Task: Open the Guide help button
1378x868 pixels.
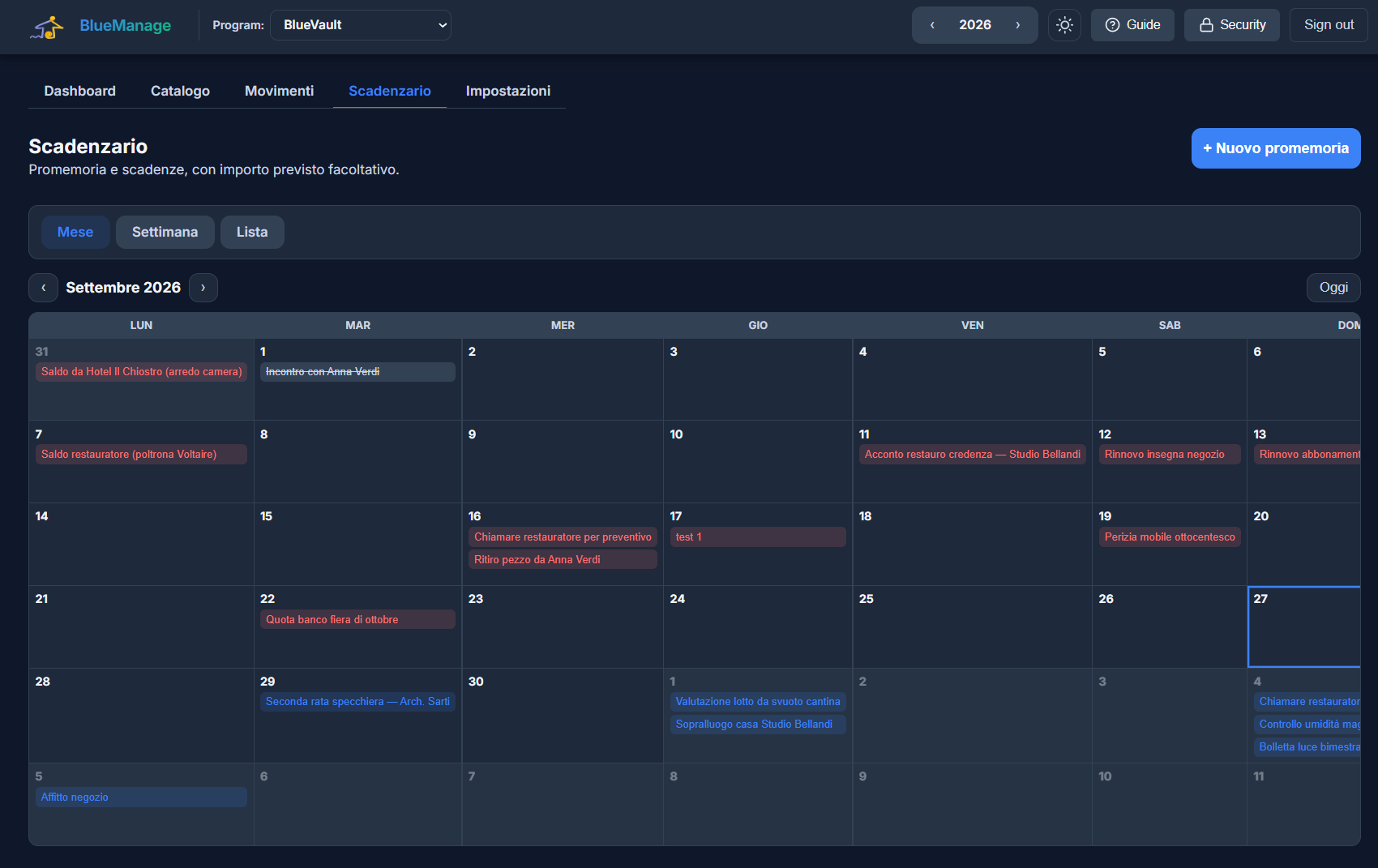Action: [1132, 25]
